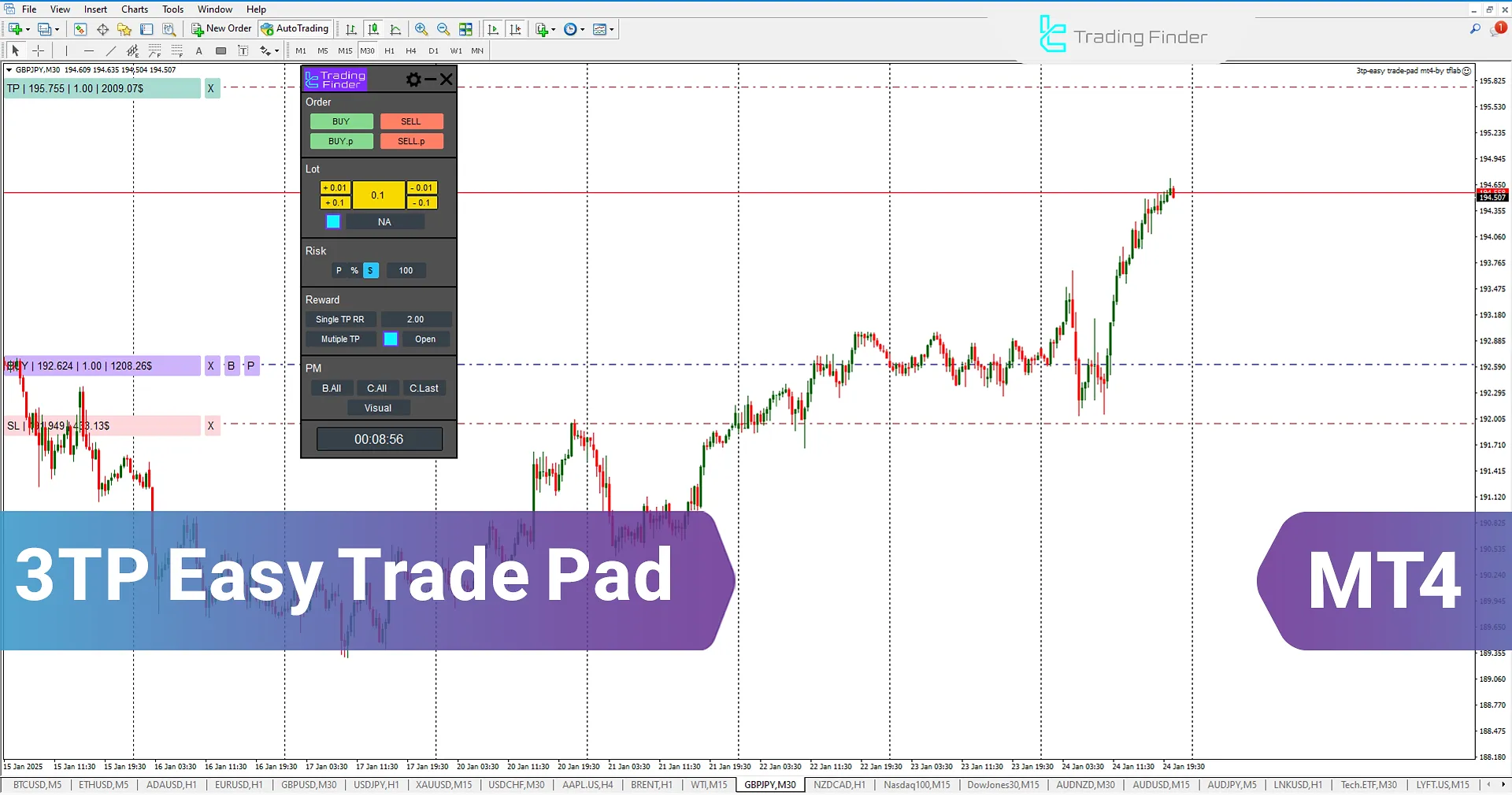
Task: Click the red SELL button
Action: 411,121
